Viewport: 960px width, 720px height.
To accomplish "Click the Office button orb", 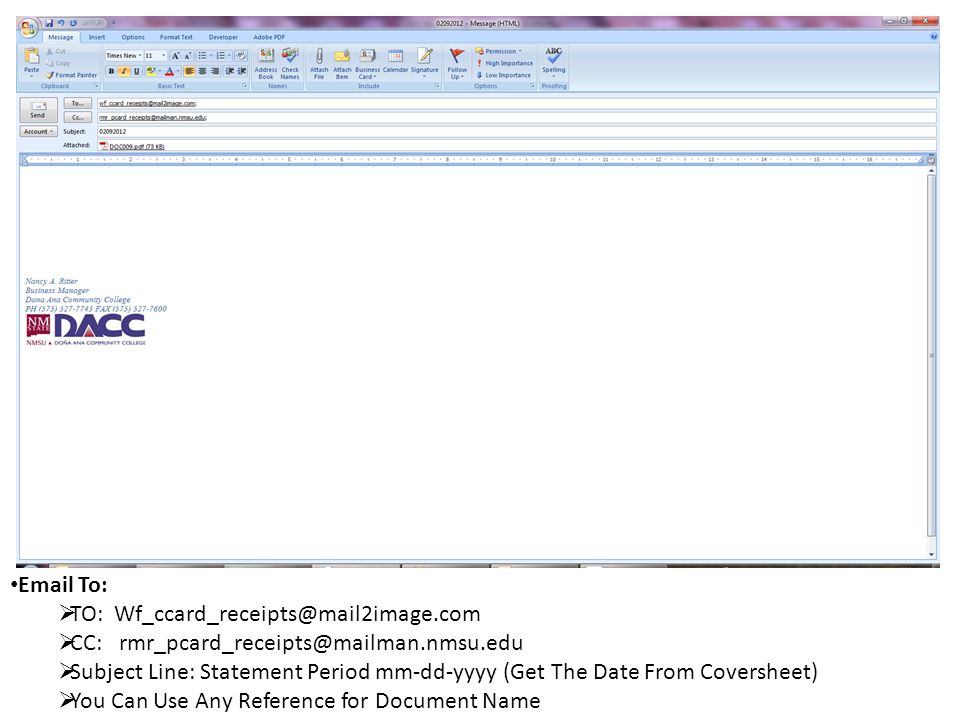I will point(28,28).
